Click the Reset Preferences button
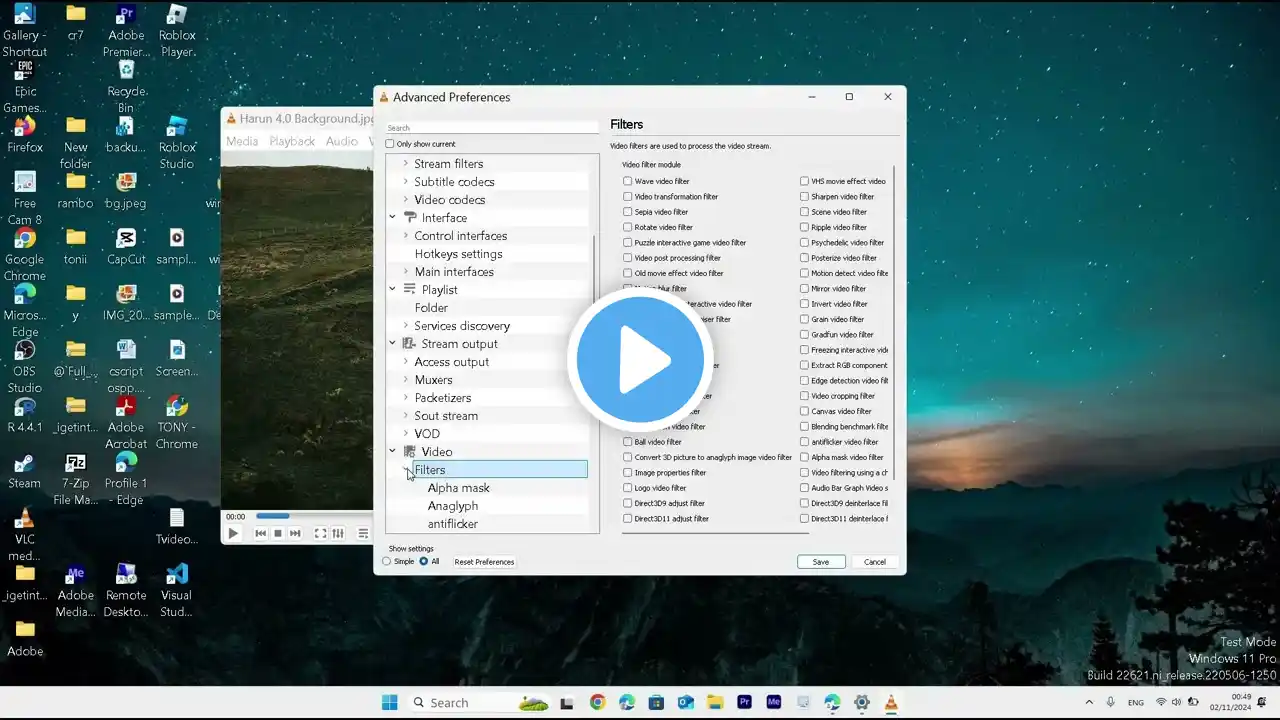This screenshot has width=1280, height=720. pyautogui.click(x=484, y=562)
